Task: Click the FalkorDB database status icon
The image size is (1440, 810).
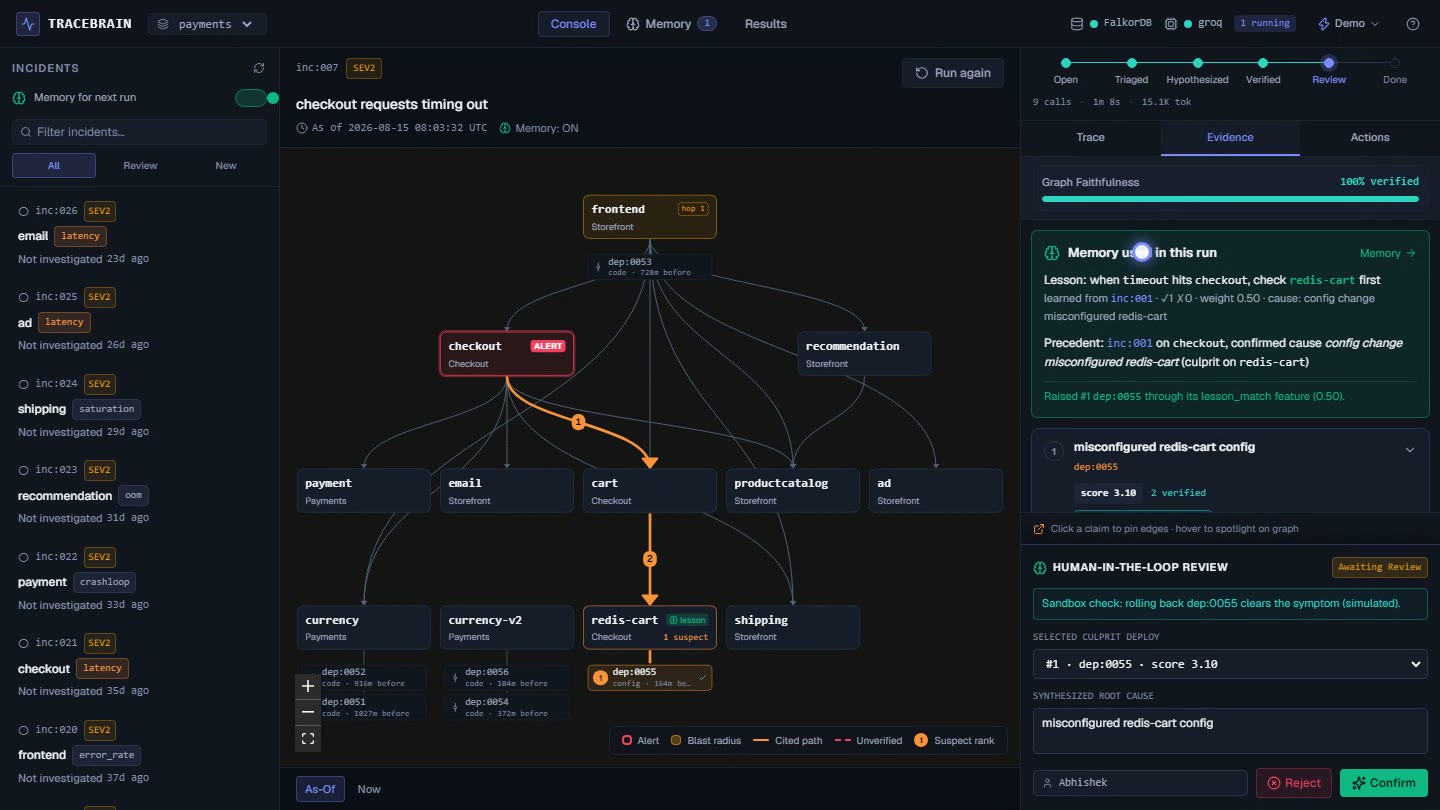Action: [x=1077, y=23]
